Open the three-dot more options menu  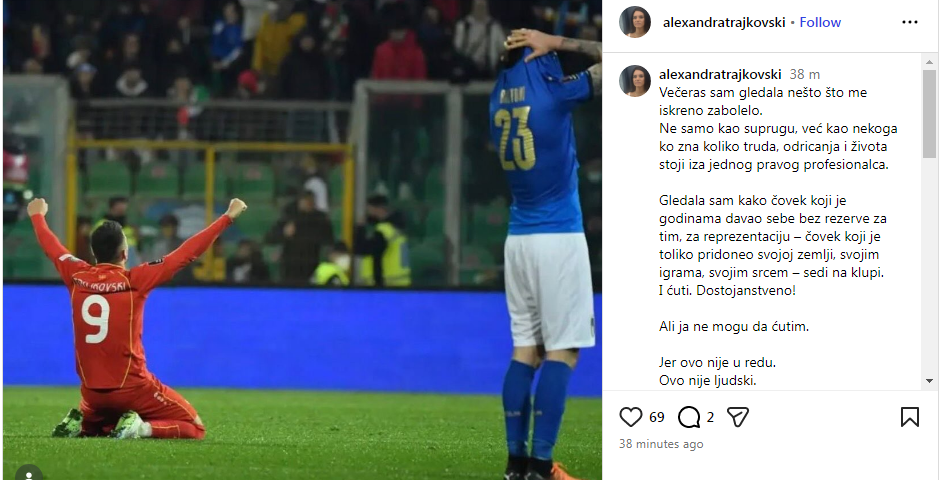(x=910, y=22)
